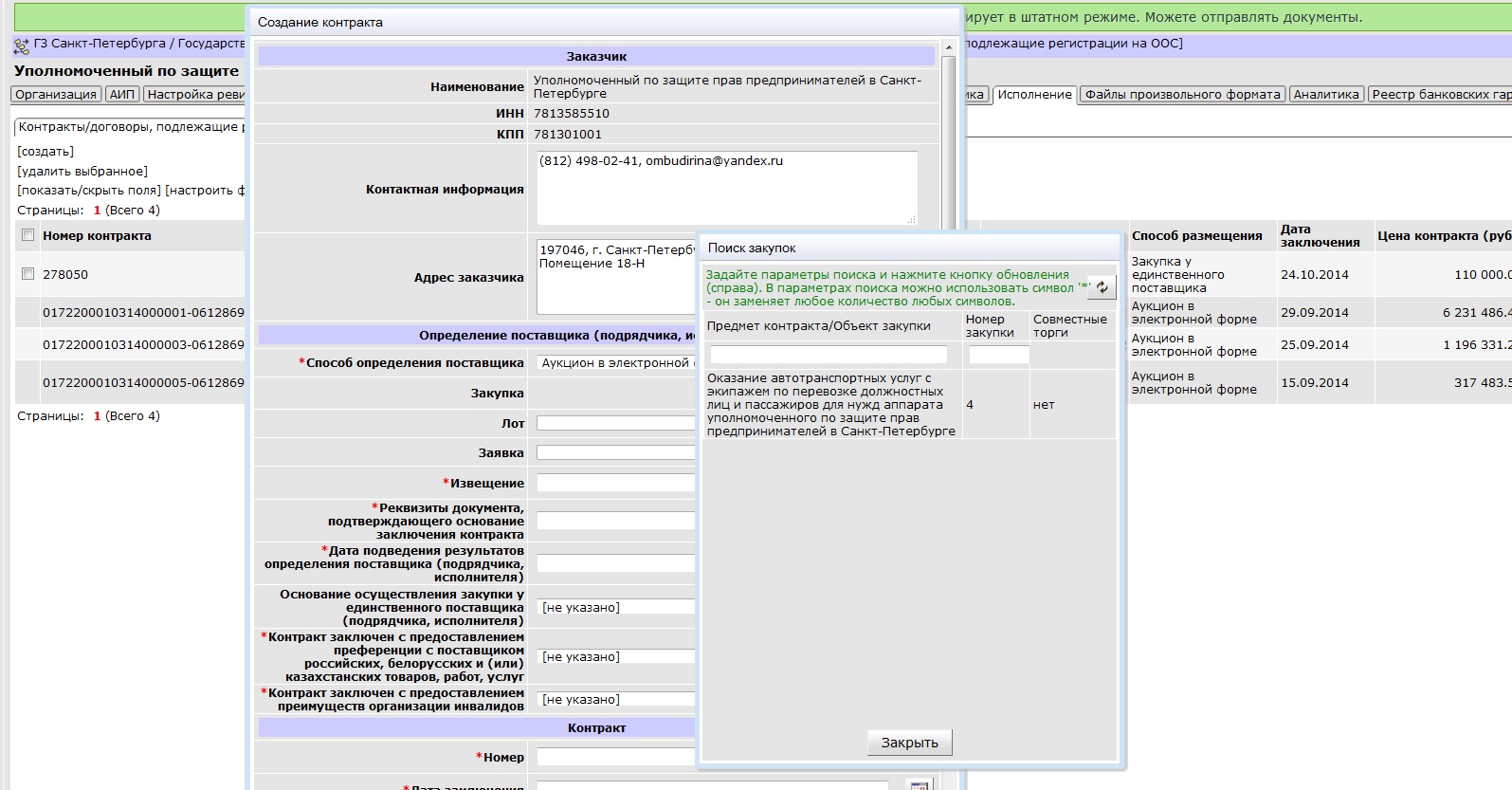Open the преференции с поставщиком [не указано] field
1512x790 pixels.
[x=616, y=657]
